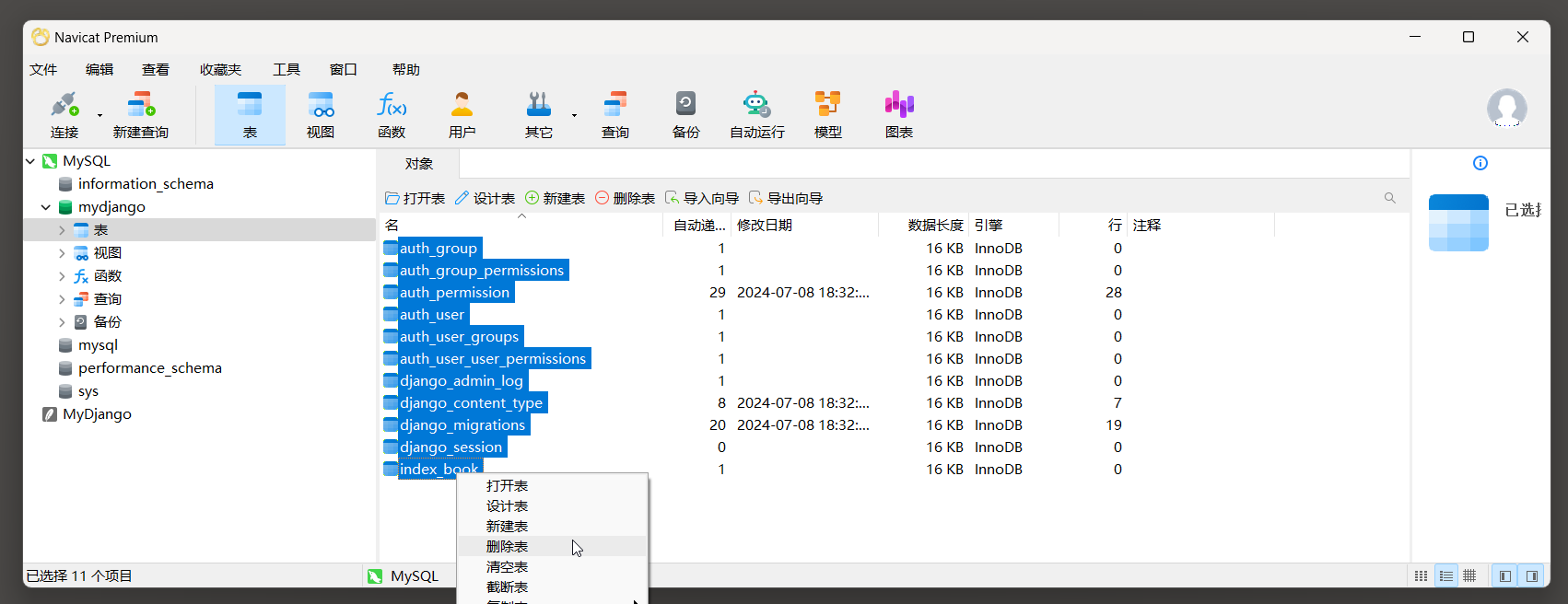Expand the Queries (查询) tree node
The width and height of the screenshot is (1568, 604).
coord(62,299)
